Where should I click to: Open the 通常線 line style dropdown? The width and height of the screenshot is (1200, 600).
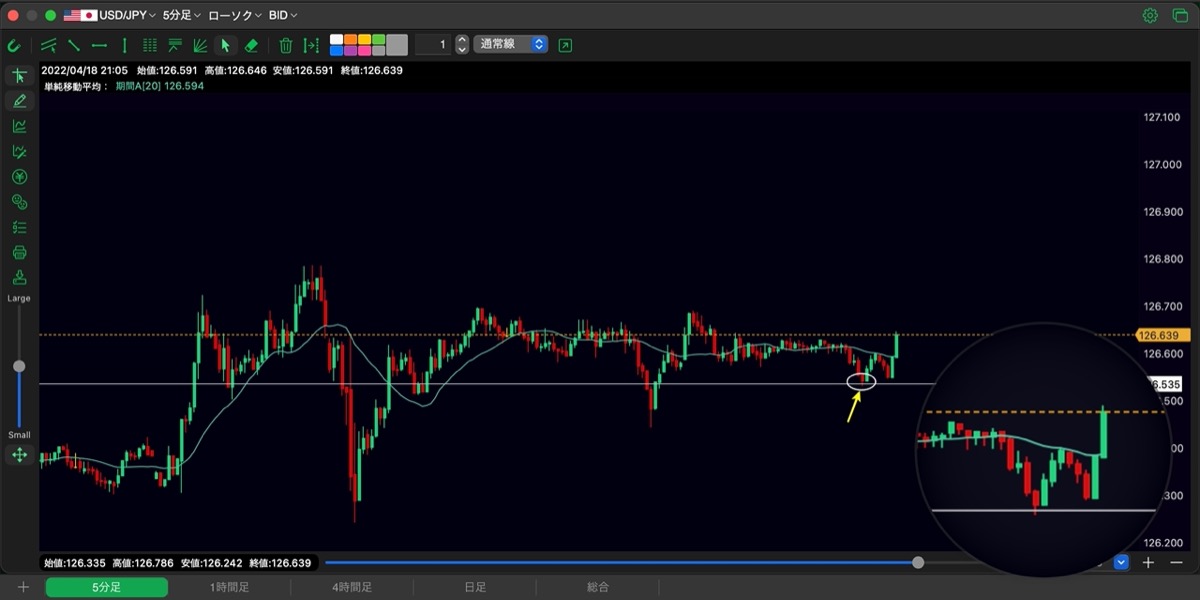coord(510,45)
